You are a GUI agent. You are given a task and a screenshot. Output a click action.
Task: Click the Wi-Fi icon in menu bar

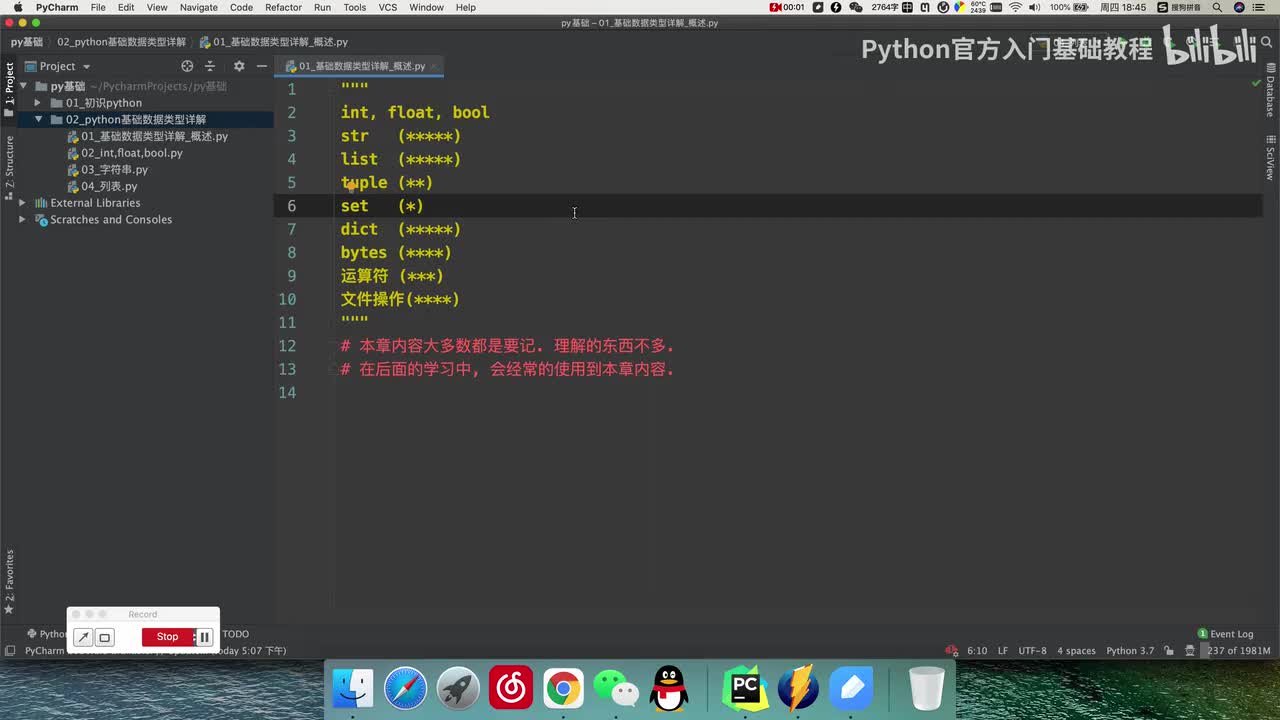point(1016,7)
